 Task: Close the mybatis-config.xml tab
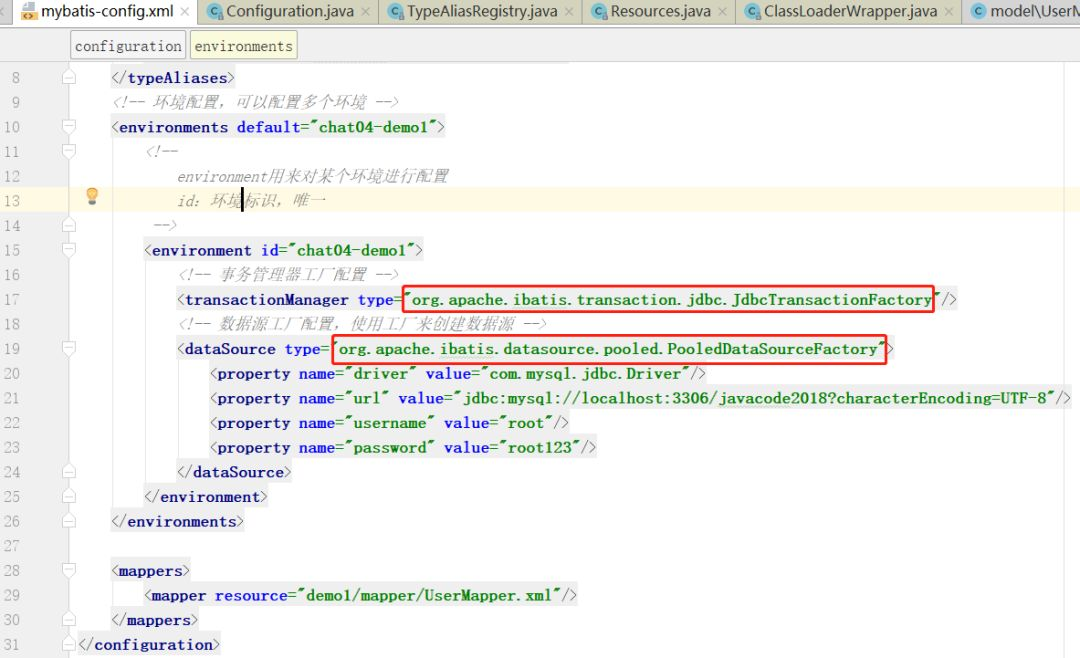[183, 12]
